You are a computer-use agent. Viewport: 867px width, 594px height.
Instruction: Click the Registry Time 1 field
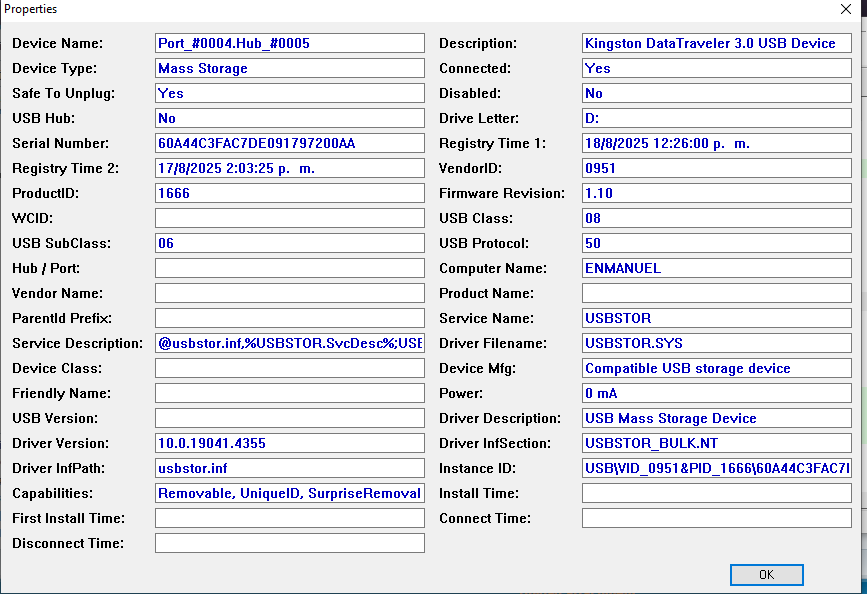717,143
